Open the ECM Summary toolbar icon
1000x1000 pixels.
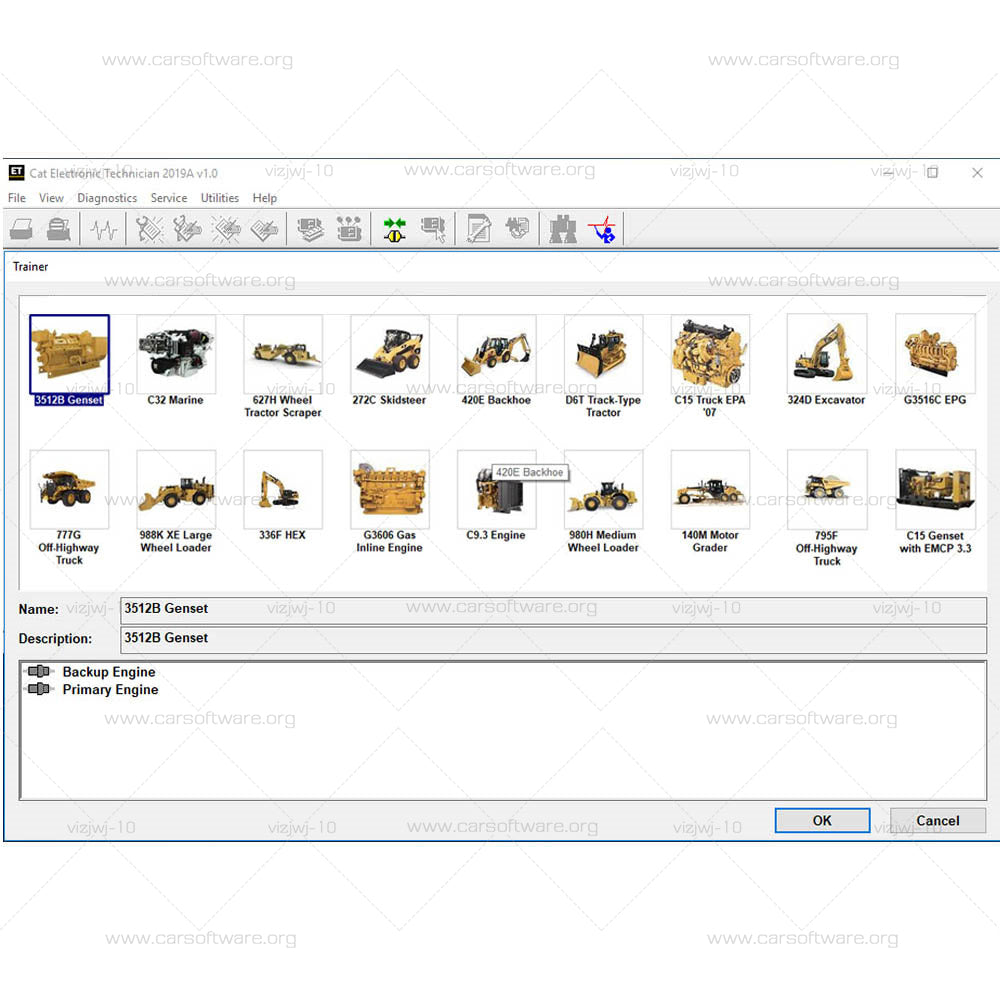click(x=311, y=229)
